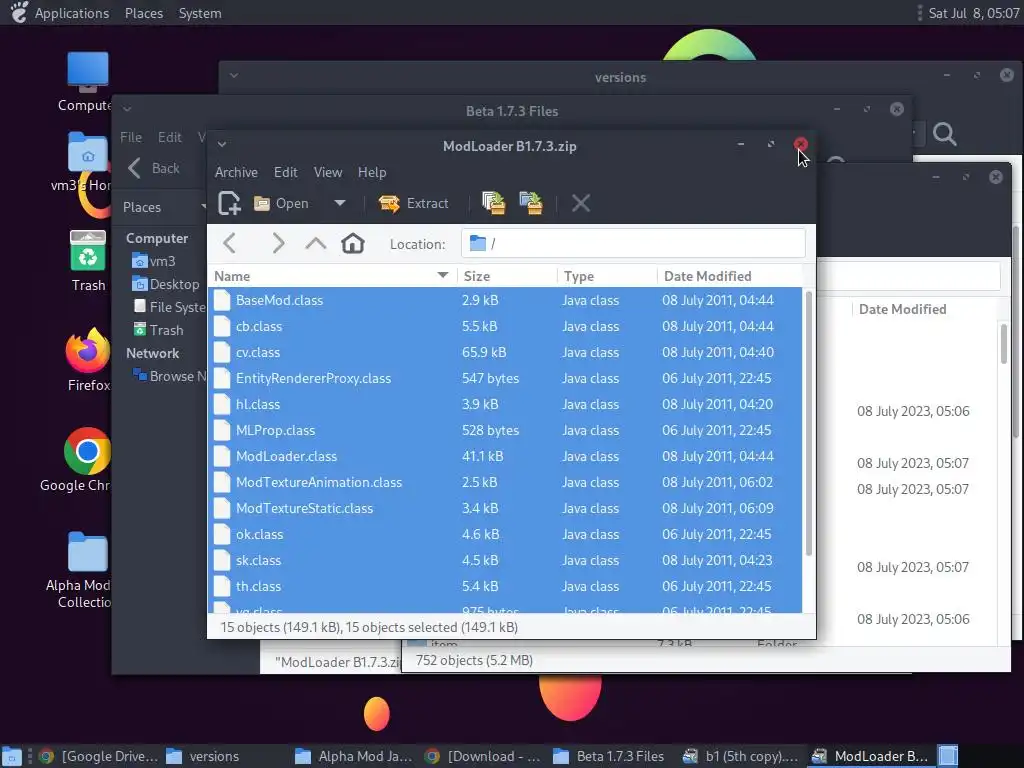The image size is (1024, 768).
Task: Go forward with the right arrow in archive manager
Action: coord(278,244)
